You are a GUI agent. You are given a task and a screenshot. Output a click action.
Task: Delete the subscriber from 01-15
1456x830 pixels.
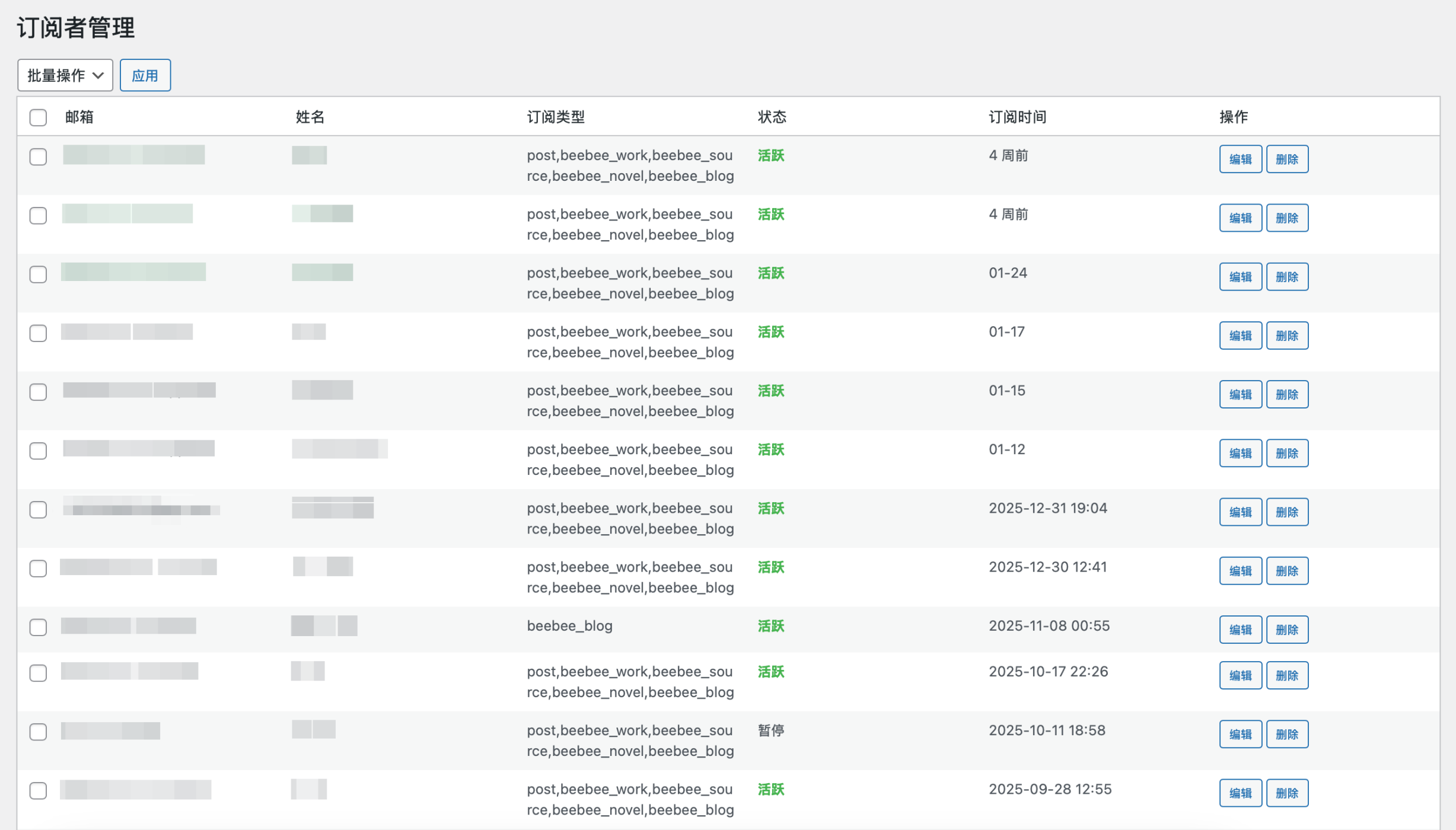pos(1286,395)
